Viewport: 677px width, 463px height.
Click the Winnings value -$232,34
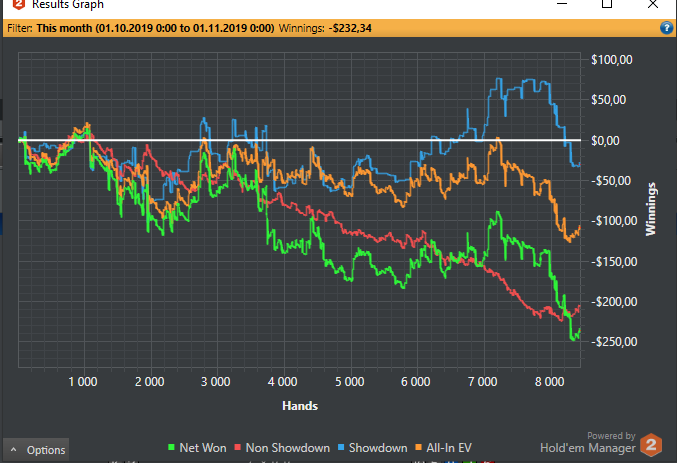(350, 28)
